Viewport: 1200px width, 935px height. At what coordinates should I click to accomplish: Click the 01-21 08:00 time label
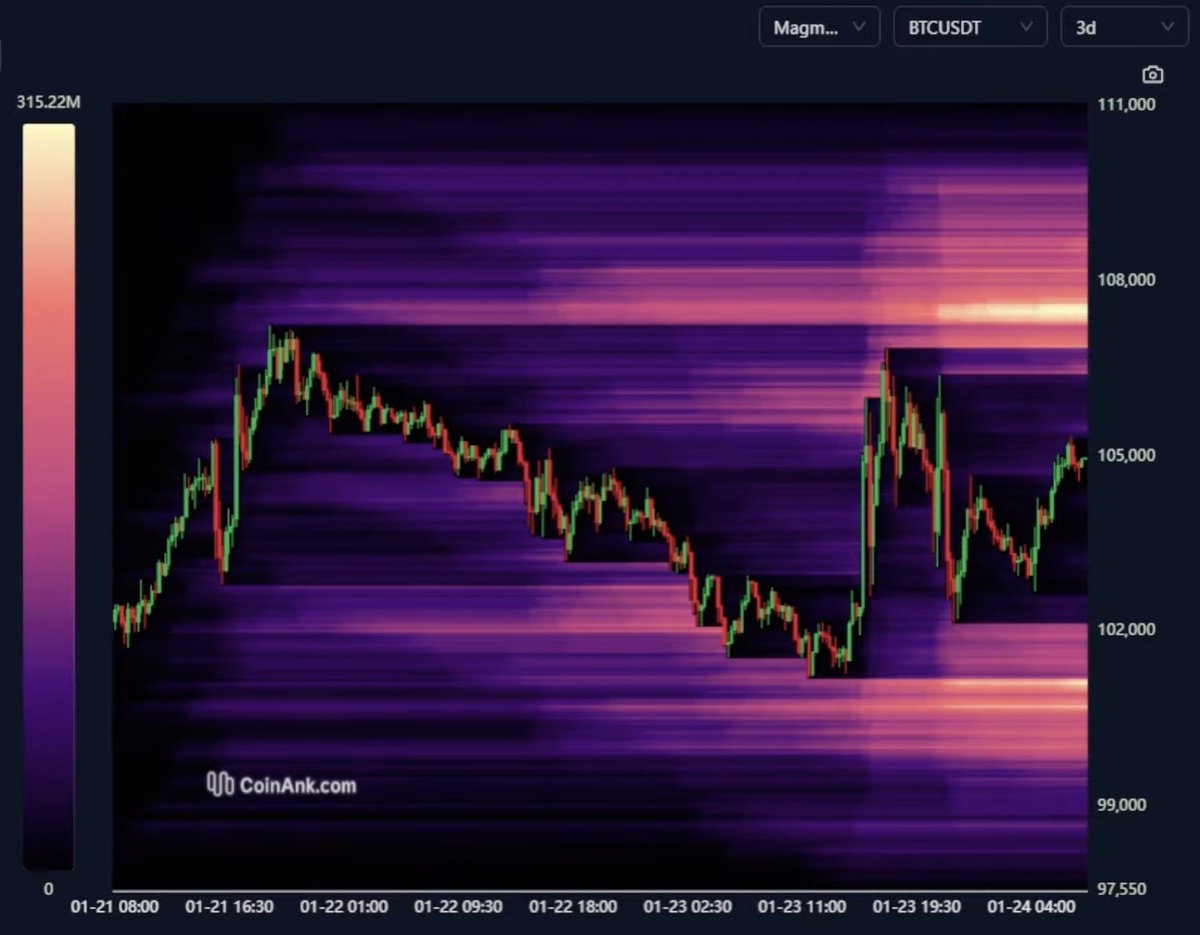114,907
